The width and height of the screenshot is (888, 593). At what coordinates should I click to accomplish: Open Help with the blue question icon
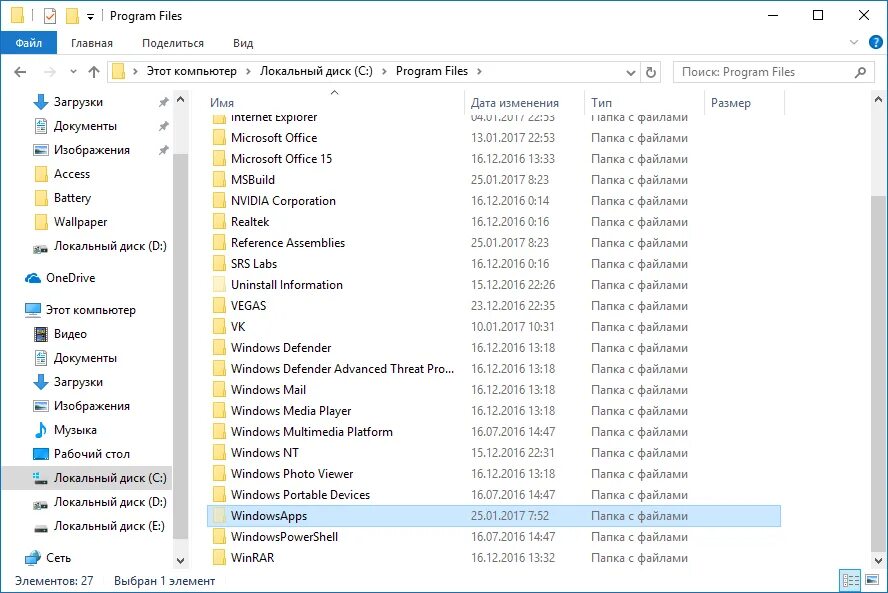(x=876, y=42)
